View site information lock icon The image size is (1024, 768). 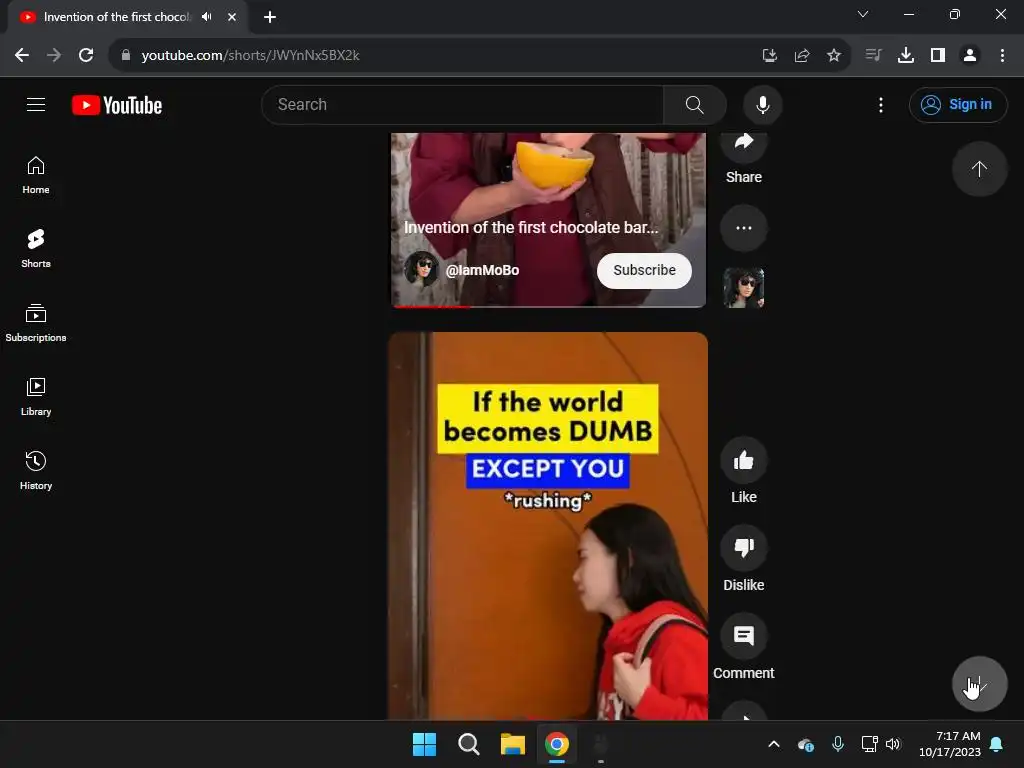[x=126, y=56]
